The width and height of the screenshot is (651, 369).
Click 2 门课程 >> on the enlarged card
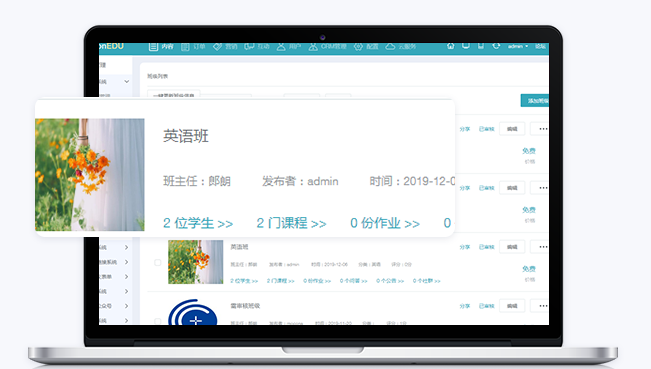pyautogui.click(x=291, y=223)
